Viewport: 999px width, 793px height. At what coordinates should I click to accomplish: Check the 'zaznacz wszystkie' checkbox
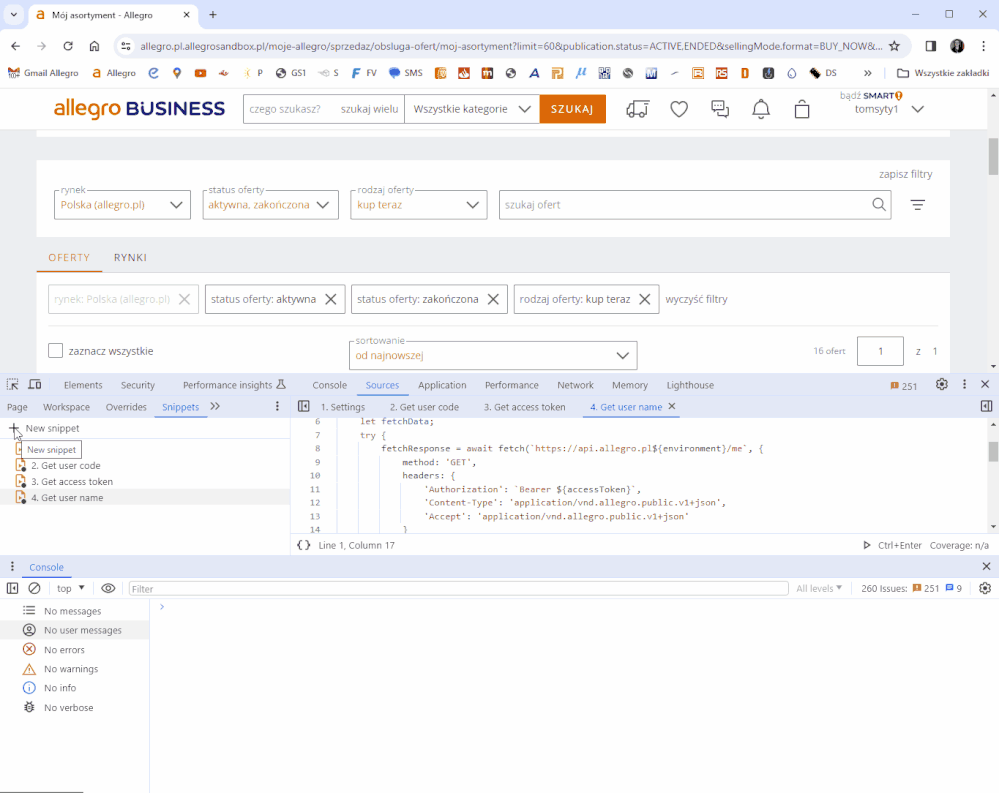(56, 351)
